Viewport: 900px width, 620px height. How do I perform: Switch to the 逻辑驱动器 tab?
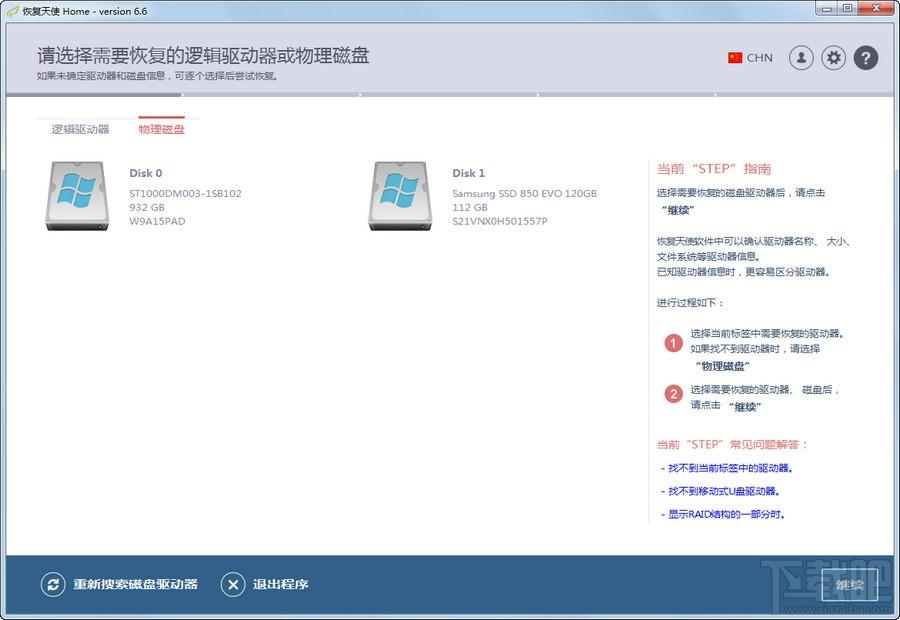(81, 129)
